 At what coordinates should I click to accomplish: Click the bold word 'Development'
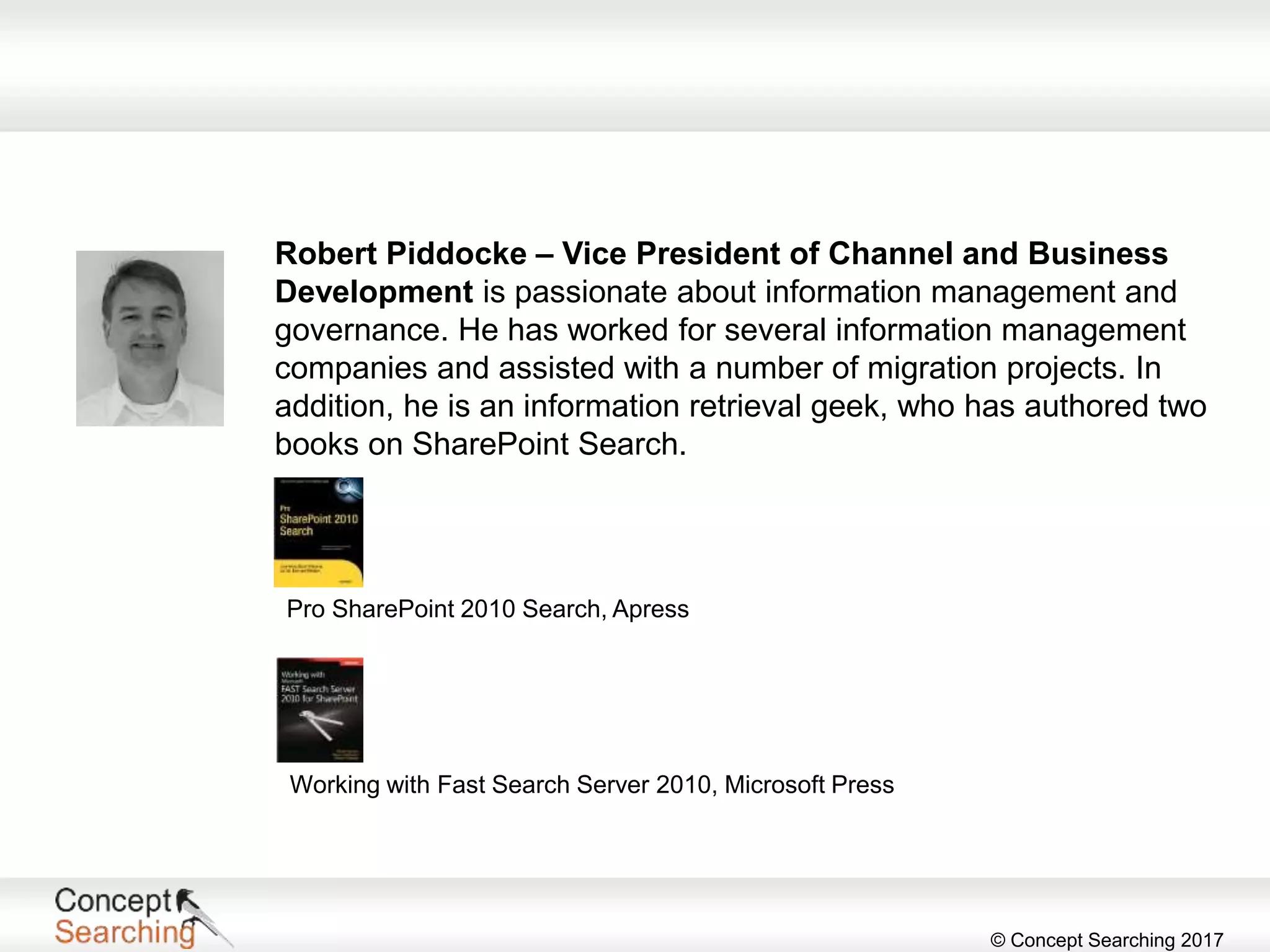coord(374,292)
